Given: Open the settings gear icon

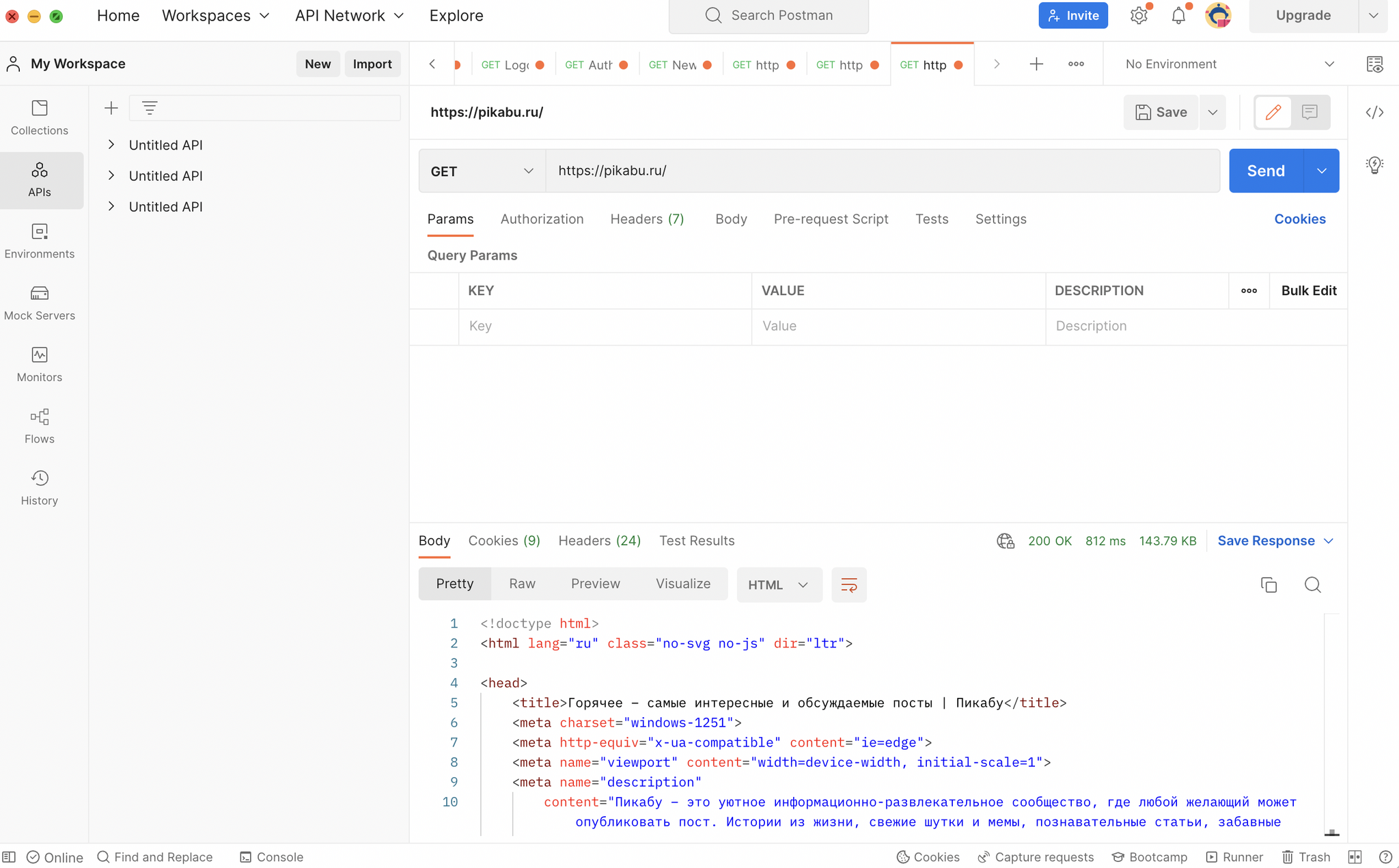Looking at the screenshot, I should (x=1139, y=16).
